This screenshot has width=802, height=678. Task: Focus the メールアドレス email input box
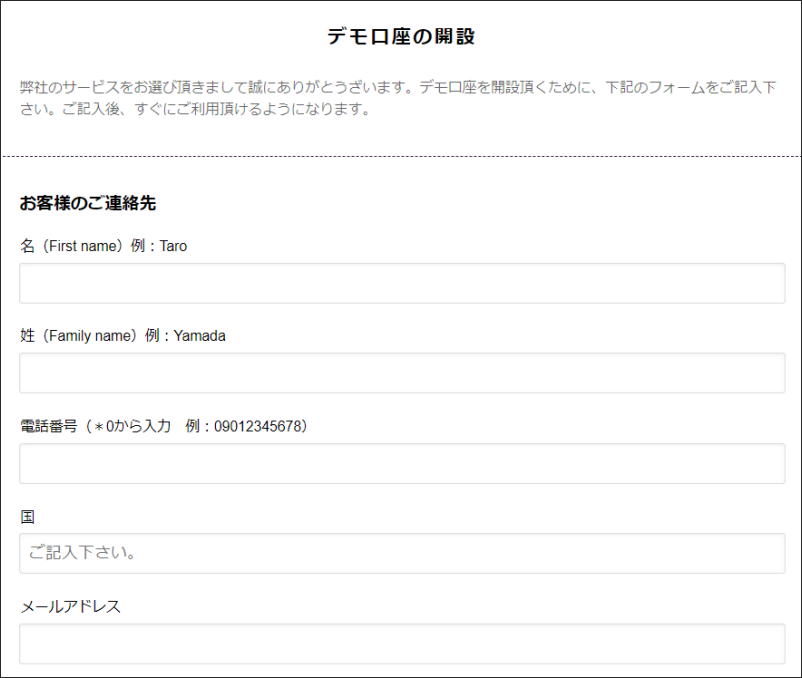[401, 643]
